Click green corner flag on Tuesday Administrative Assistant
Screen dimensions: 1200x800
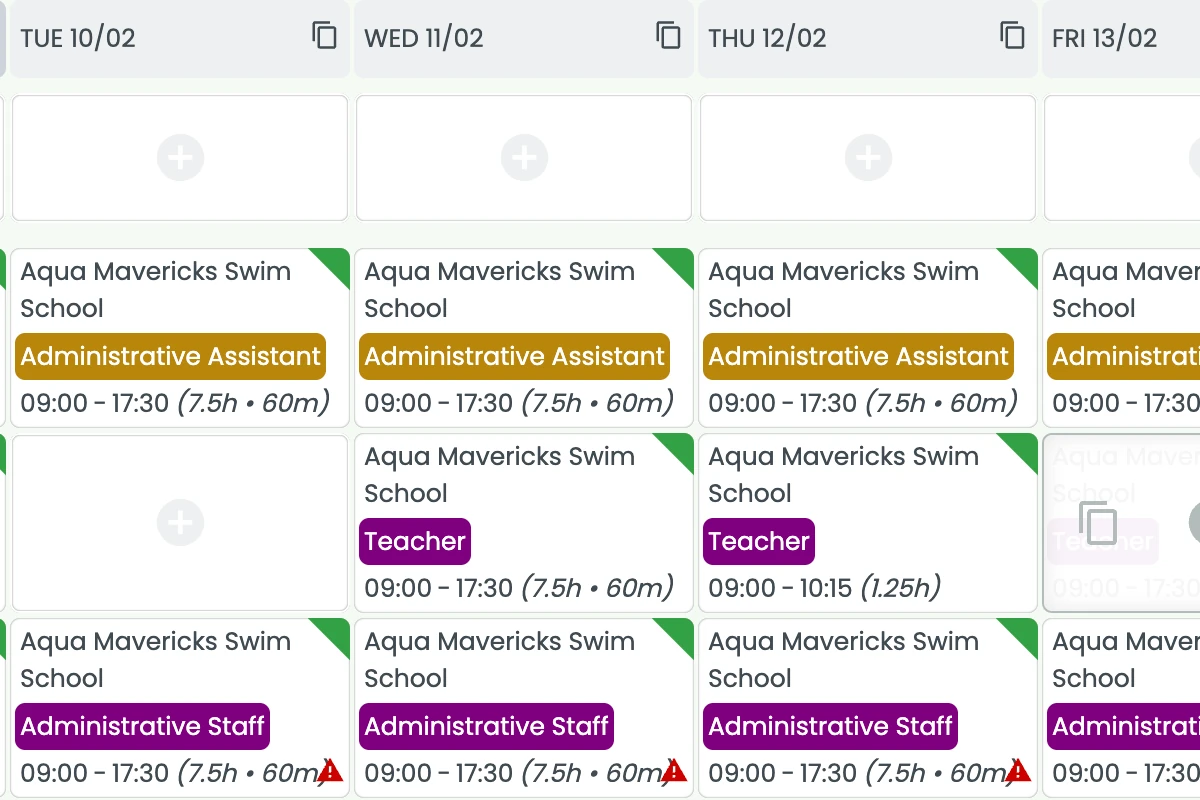tap(334, 264)
